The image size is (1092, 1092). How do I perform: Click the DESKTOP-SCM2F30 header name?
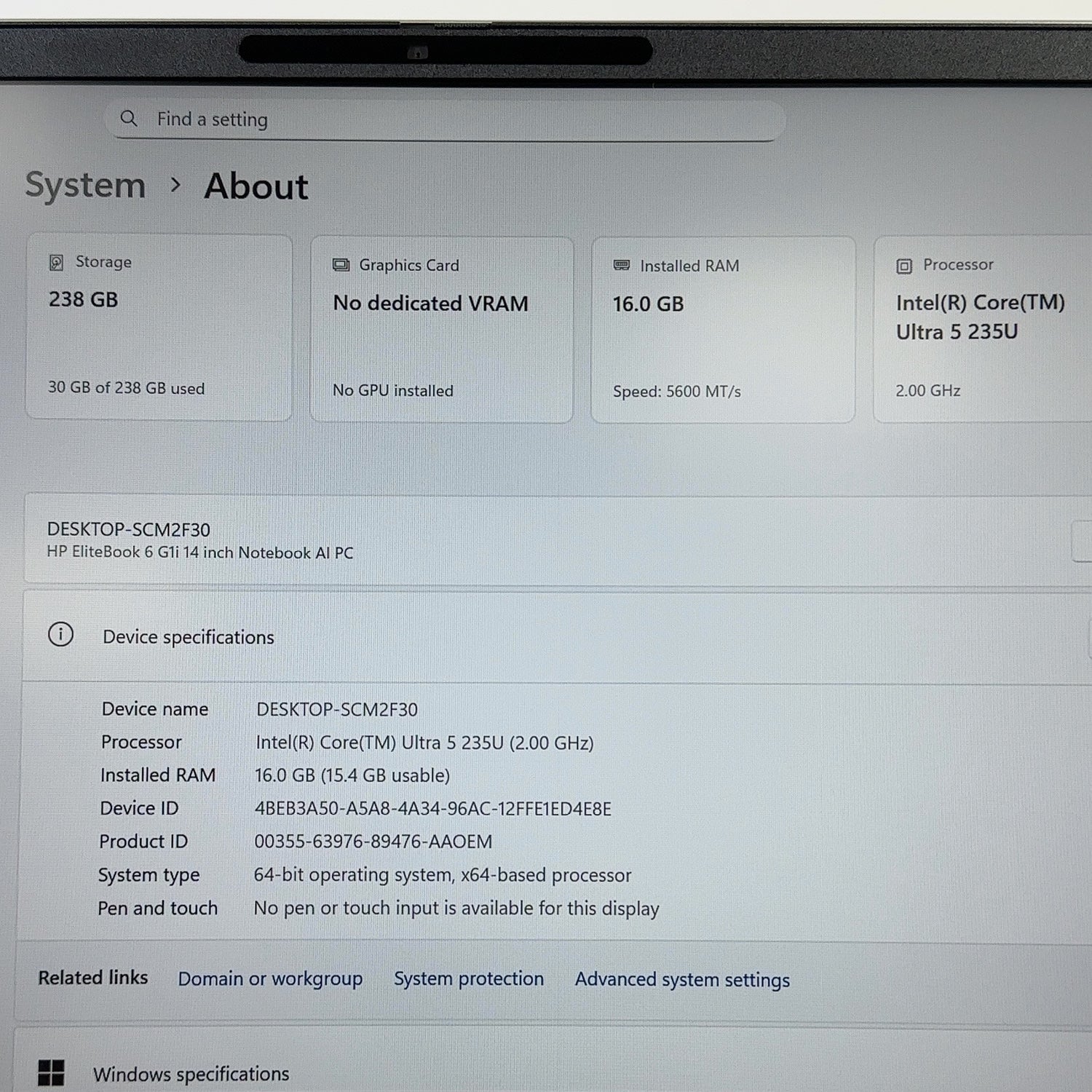coord(129,529)
